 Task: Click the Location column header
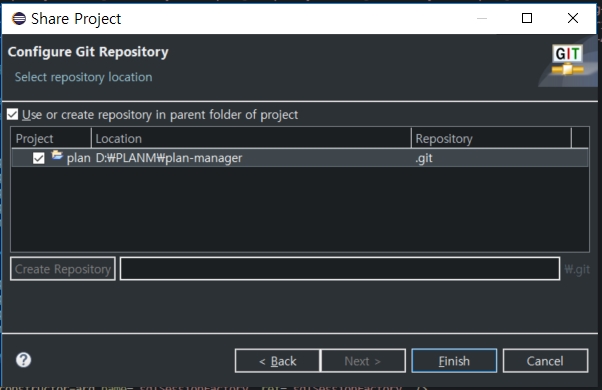click(x=251, y=138)
